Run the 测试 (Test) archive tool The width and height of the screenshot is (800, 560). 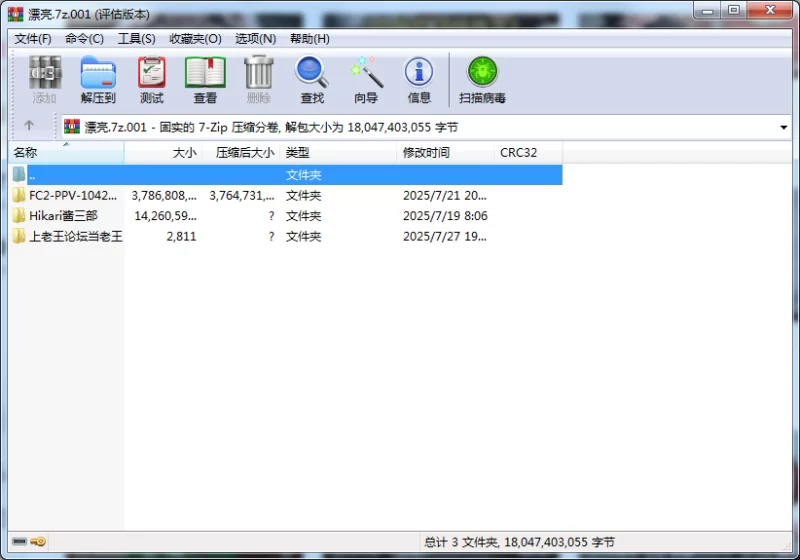pos(152,72)
